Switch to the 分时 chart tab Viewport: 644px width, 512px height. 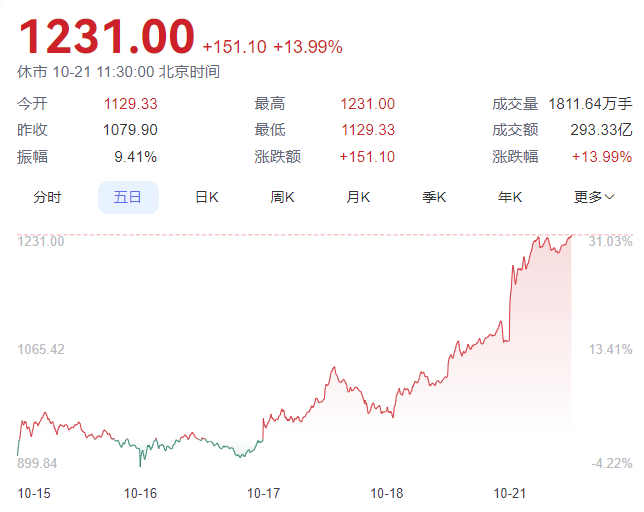47,197
